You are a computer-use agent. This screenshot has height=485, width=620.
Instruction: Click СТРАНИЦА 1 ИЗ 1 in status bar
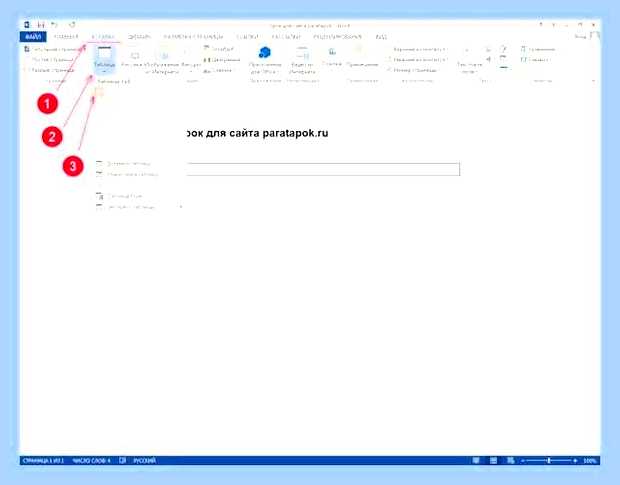[x=43, y=460]
